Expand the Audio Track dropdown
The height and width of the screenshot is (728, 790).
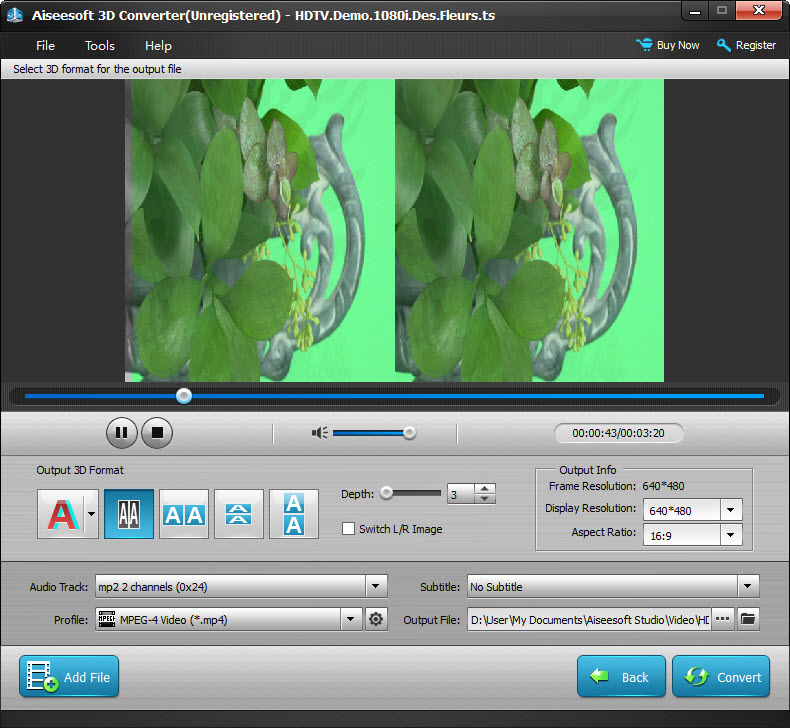pos(376,587)
